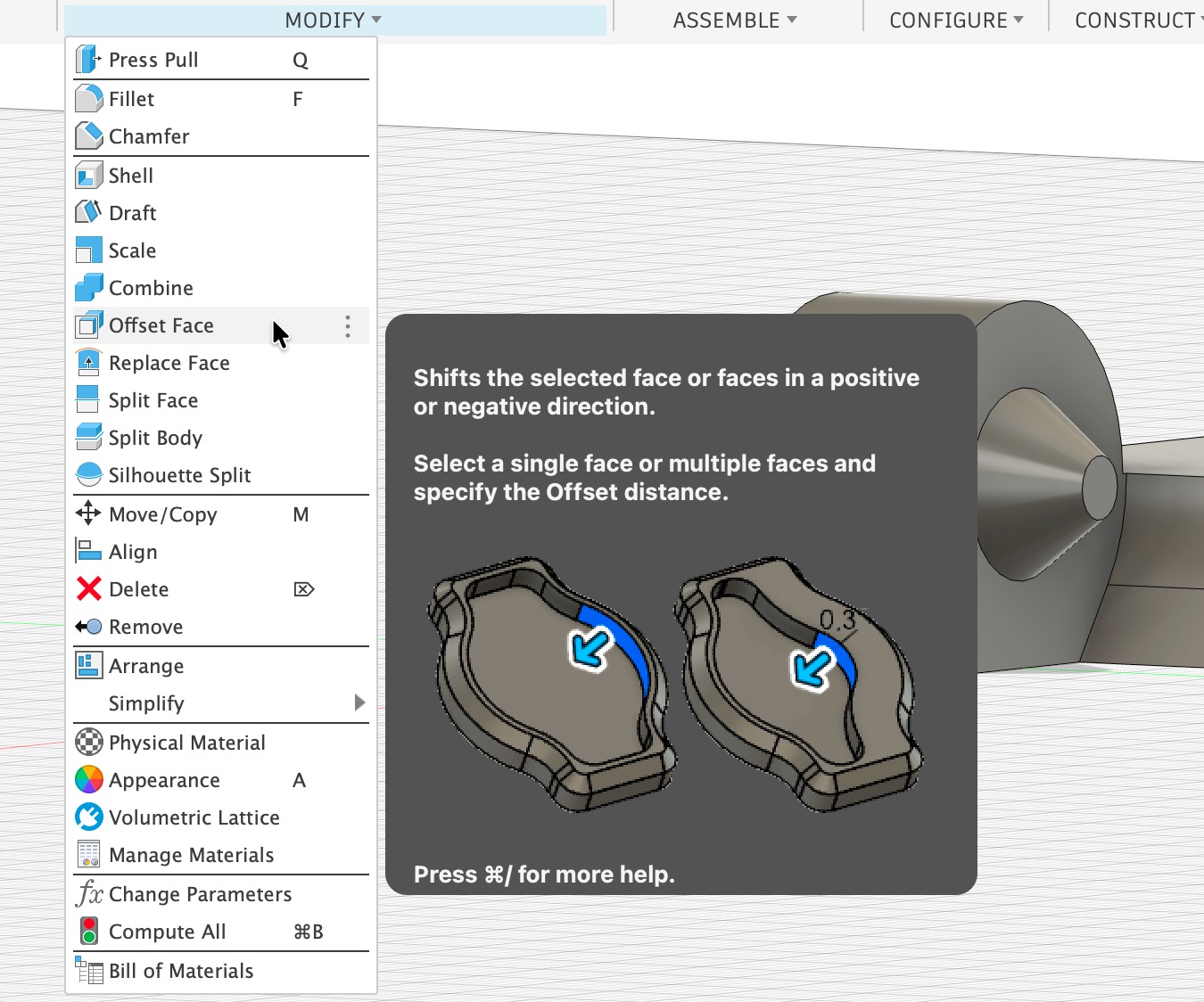Click the red Delete X icon
This screenshot has width=1204, height=1002.
pyautogui.click(x=88, y=589)
